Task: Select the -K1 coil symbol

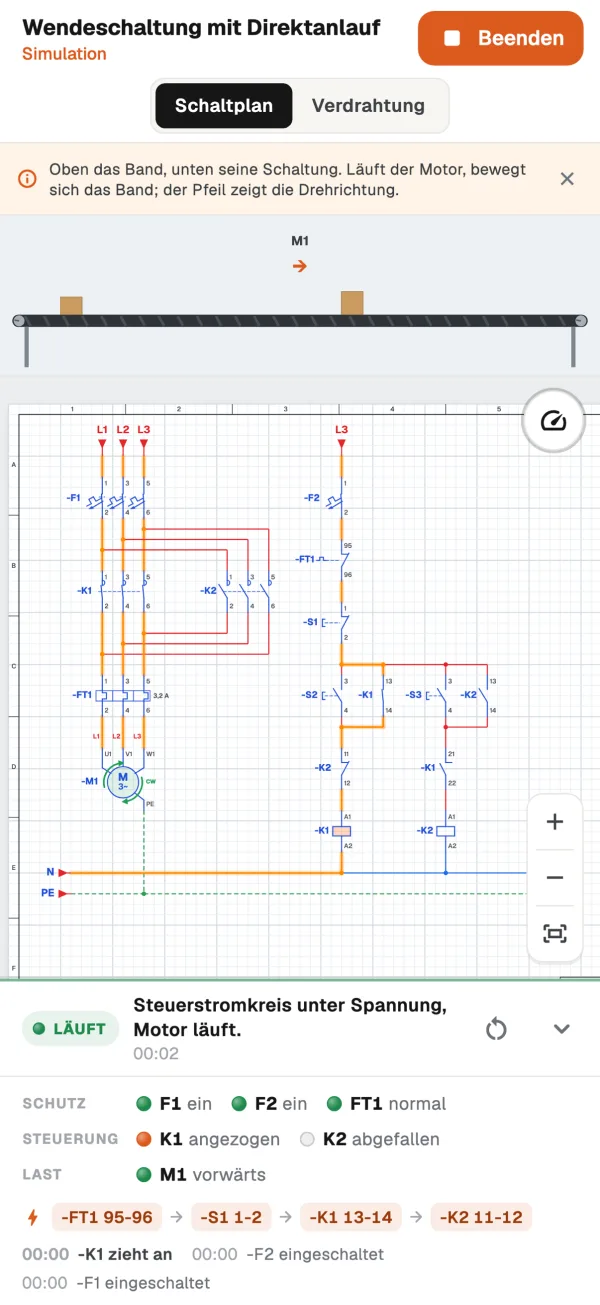Action: [341, 831]
